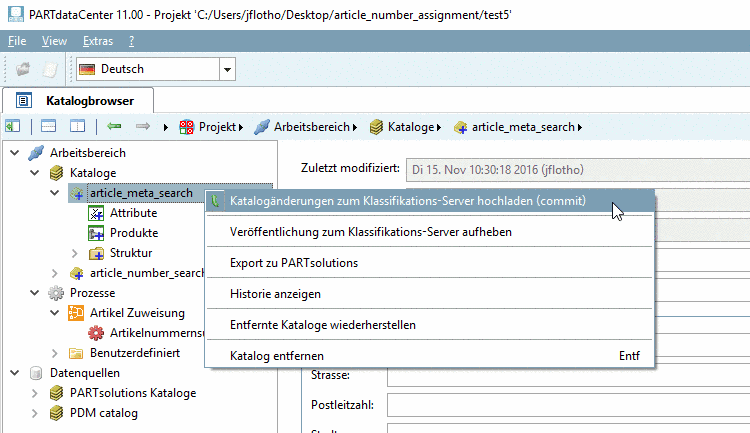Image resolution: width=750 pixels, height=433 pixels.
Task: Click the grey forward navigation arrow
Action: point(142,127)
